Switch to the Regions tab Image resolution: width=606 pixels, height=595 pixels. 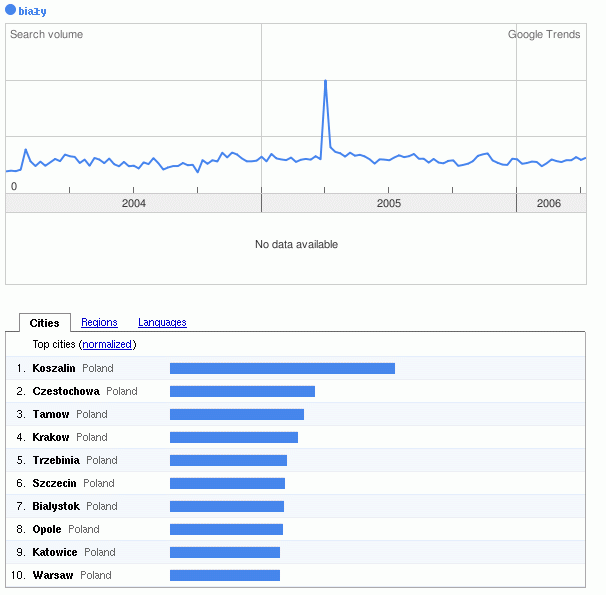[x=99, y=322]
